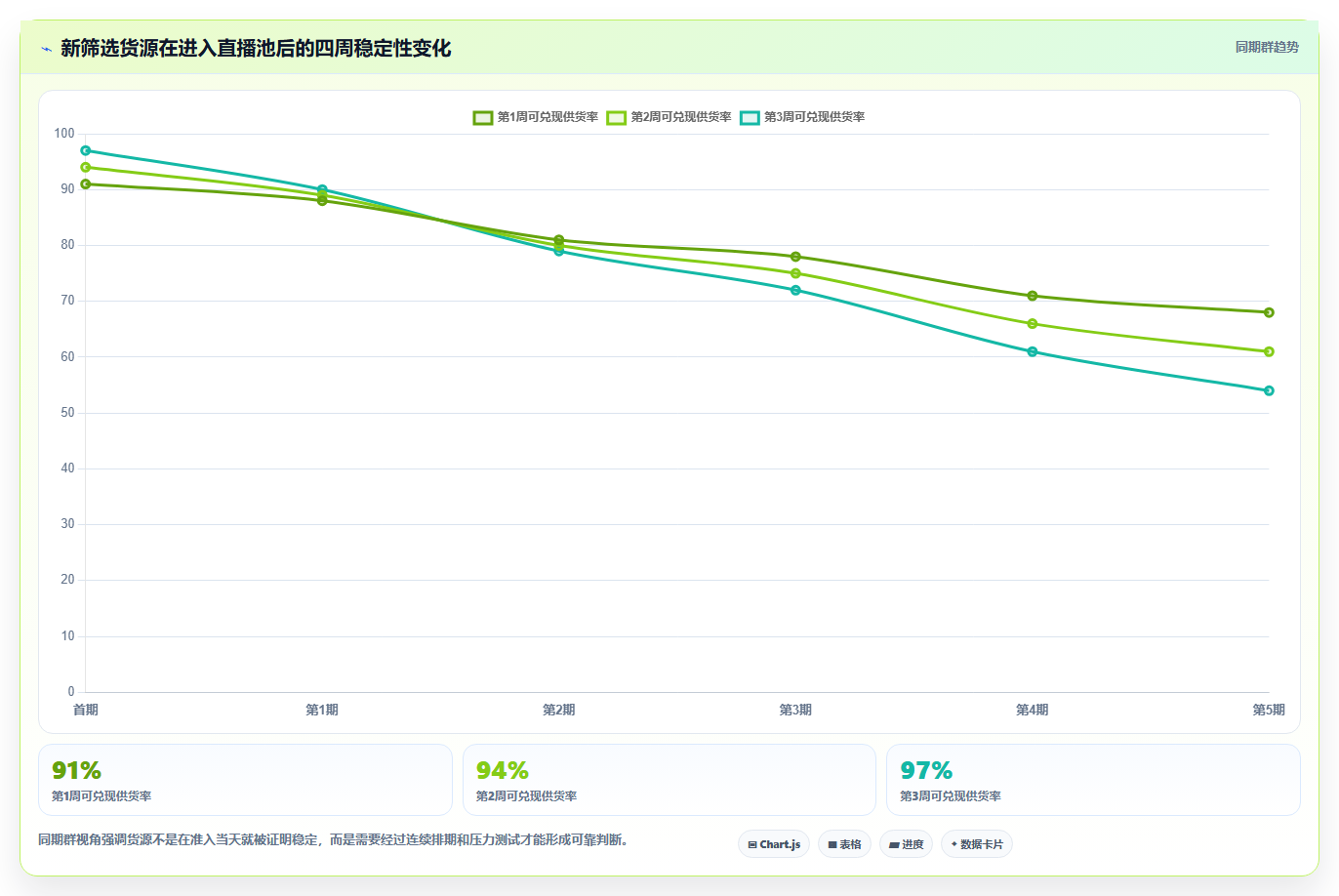Image resolution: width=1339 pixels, height=896 pixels.
Task: Select the teal data point at 第4期
Action: pos(1033,351)
